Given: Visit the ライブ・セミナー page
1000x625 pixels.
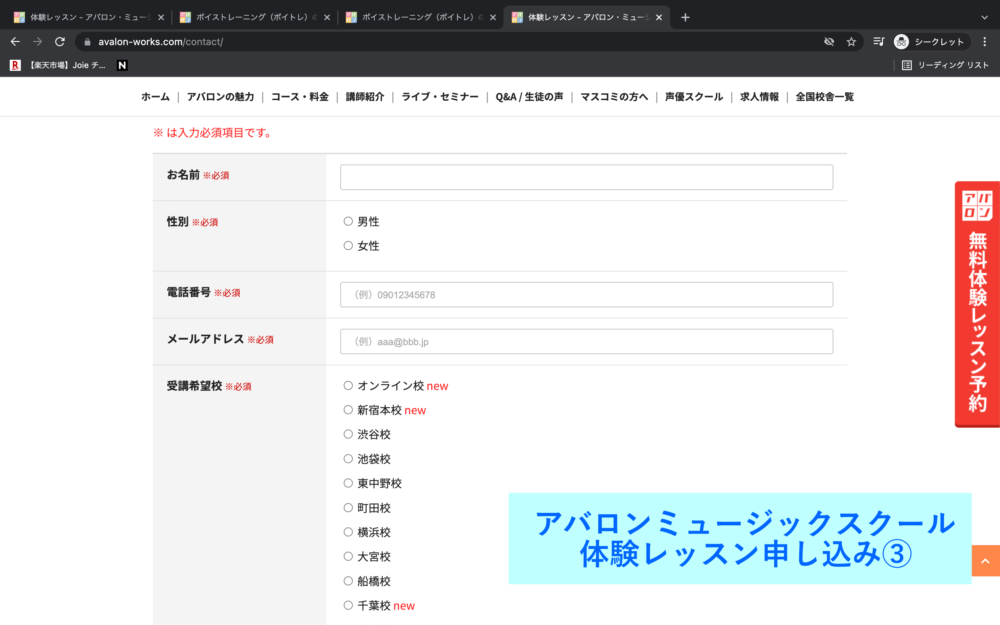Looking at the screenshot, I should [x=439, y=97].
